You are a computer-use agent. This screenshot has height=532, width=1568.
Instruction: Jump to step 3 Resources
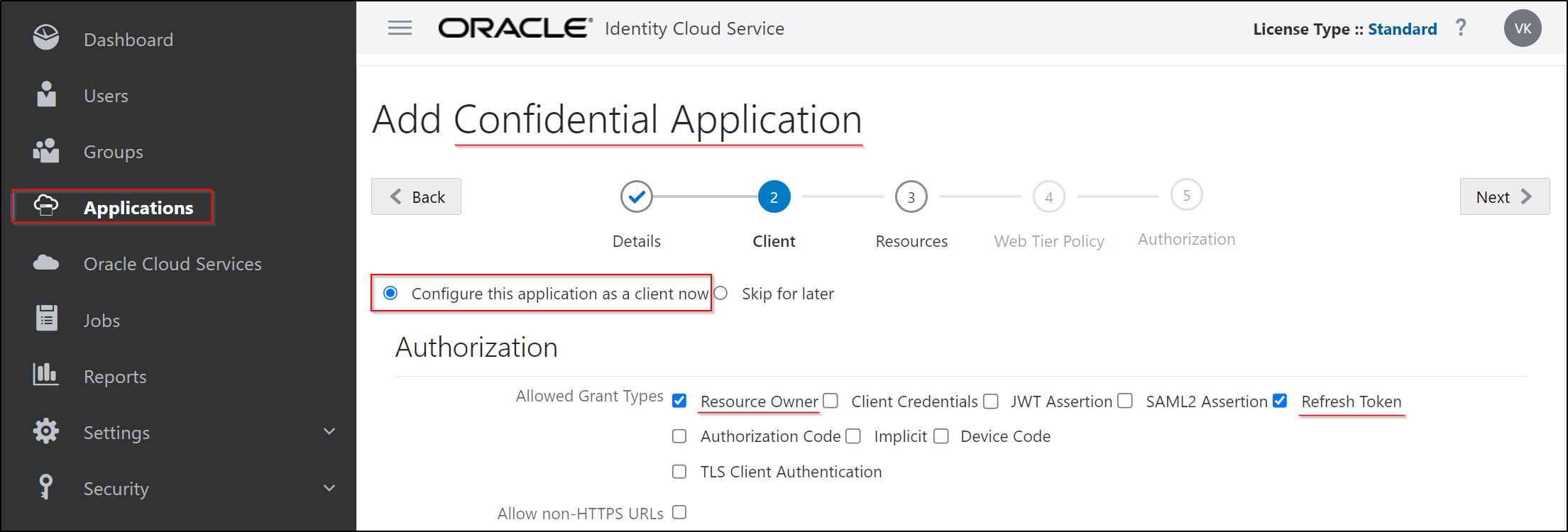click(x=911, y=197)
